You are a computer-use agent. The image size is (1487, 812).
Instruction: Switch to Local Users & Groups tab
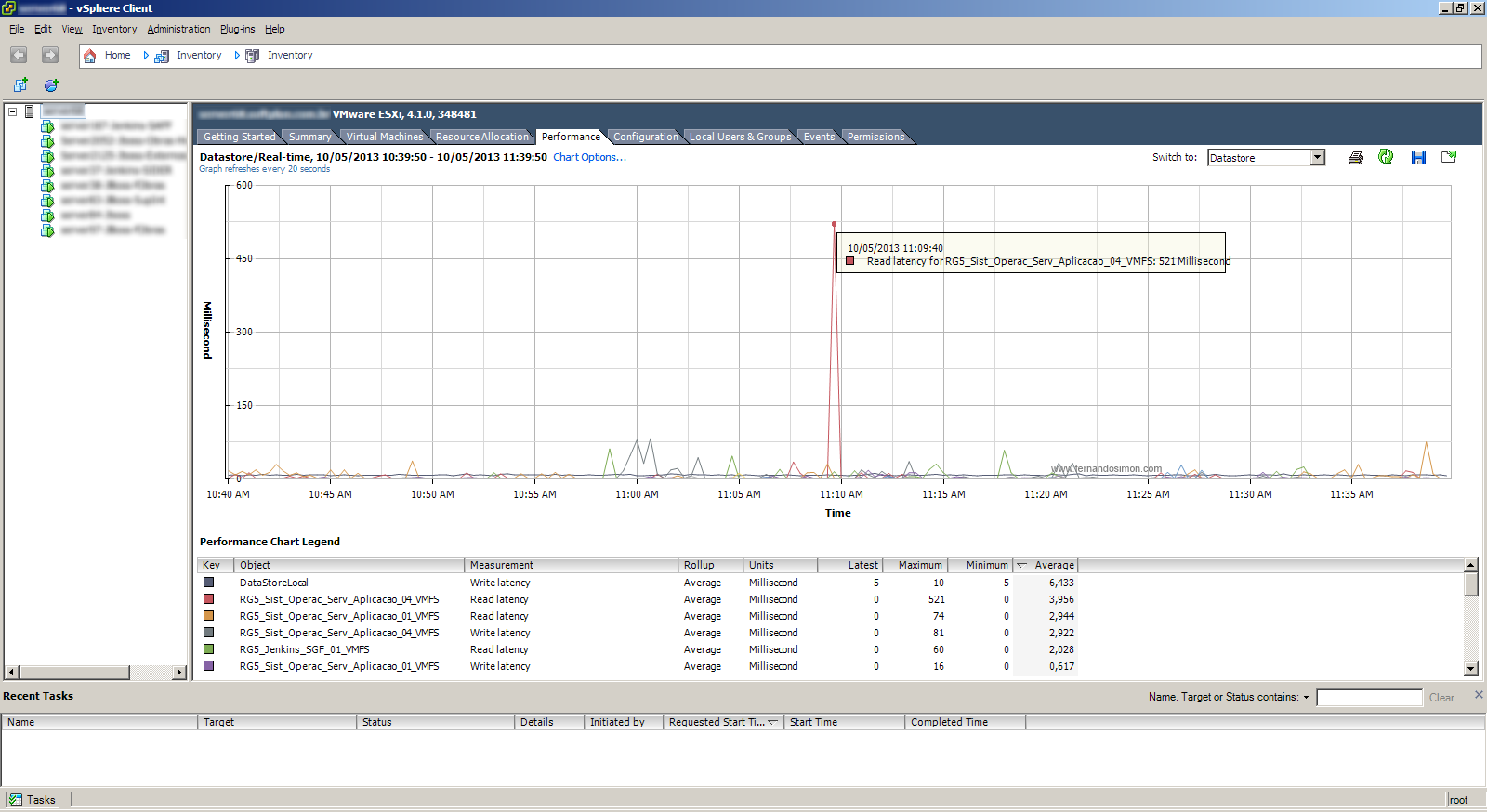coord(740,137)
